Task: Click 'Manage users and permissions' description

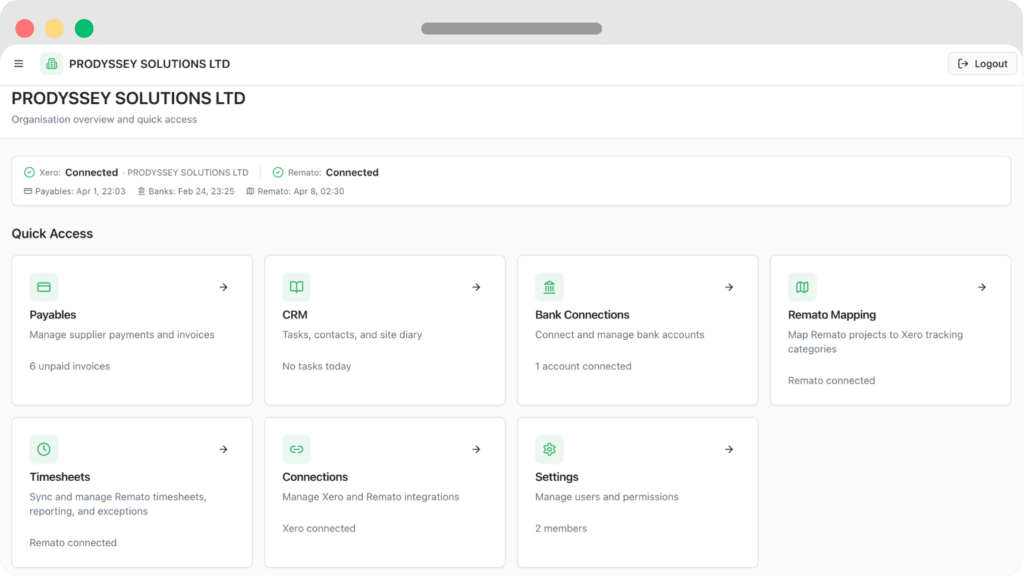Action: click(x=607, y=497)
